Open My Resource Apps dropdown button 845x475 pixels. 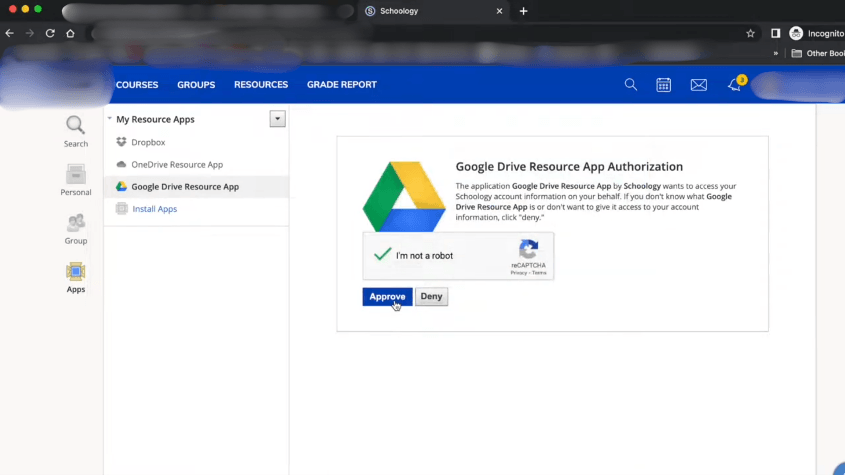click(278, 119)
